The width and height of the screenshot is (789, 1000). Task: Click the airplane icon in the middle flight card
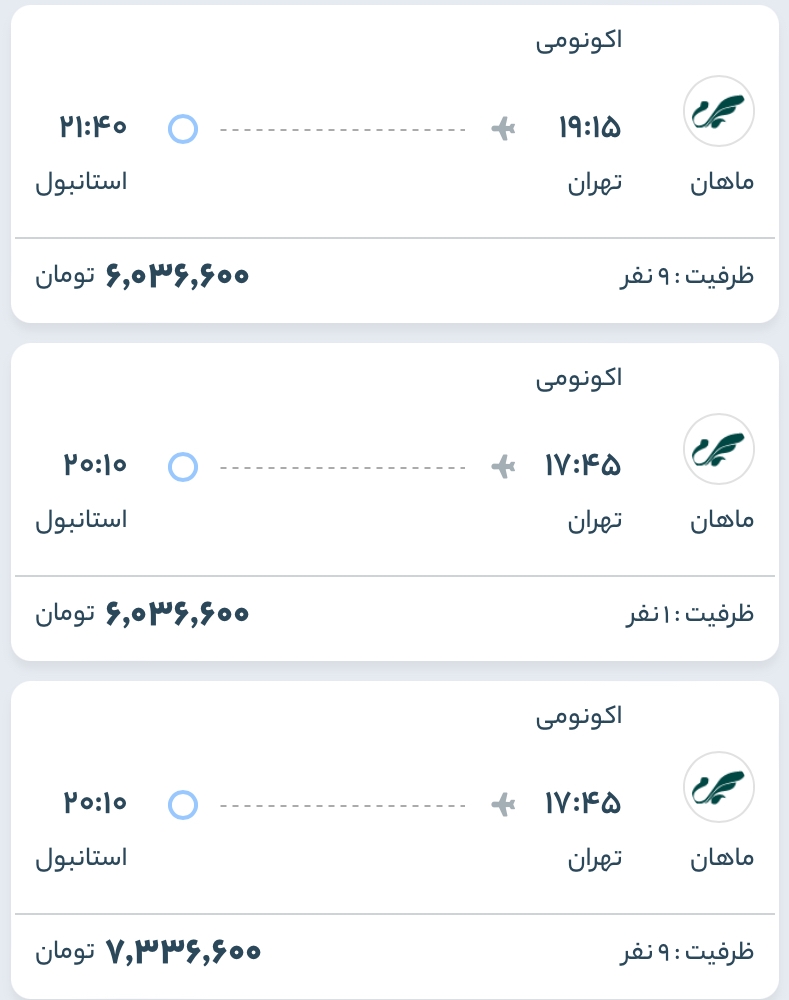(x=503, y=466)
